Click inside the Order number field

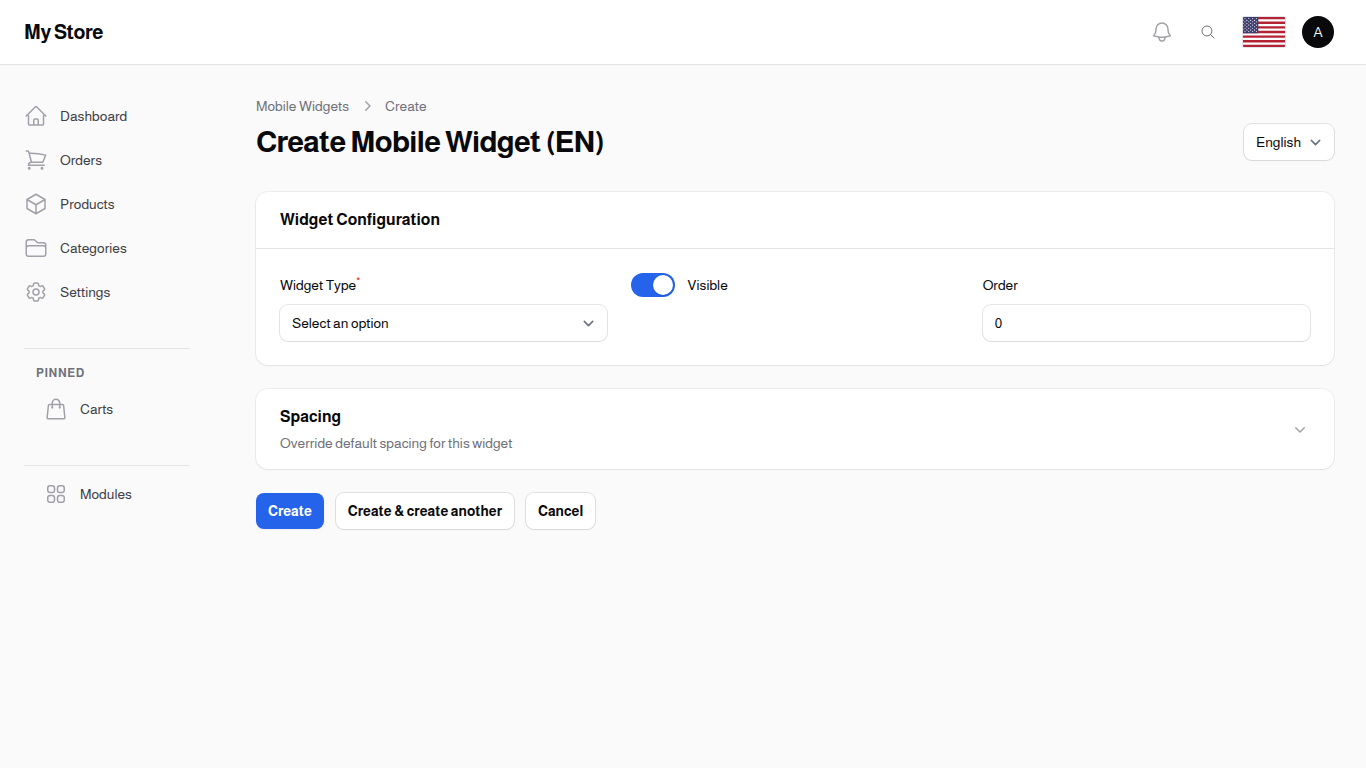coord(1145,323)
